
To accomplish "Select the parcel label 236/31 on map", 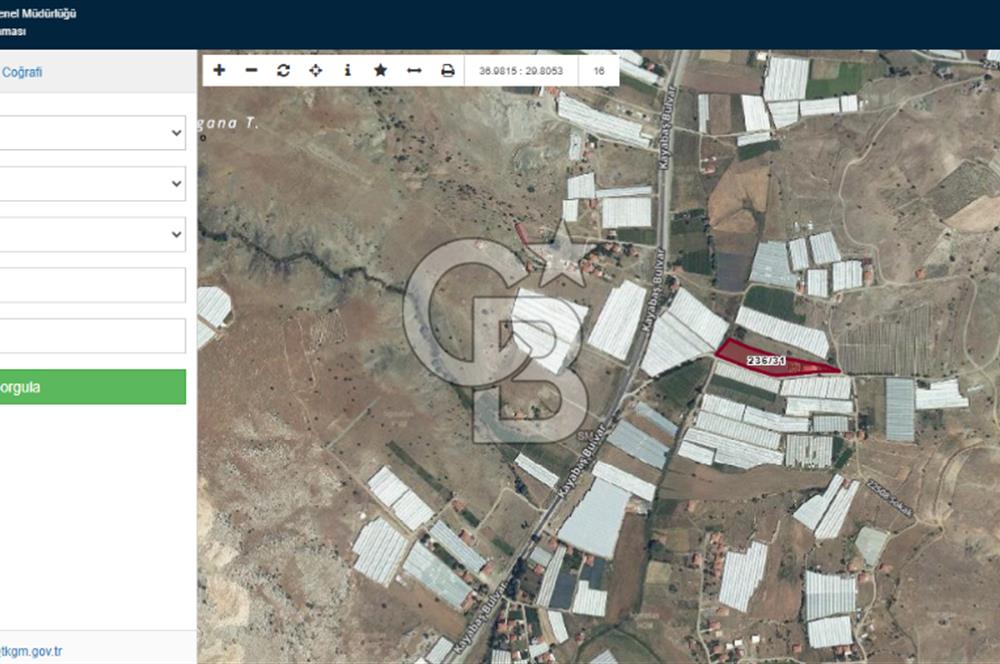I will click(x=766, y=360).
